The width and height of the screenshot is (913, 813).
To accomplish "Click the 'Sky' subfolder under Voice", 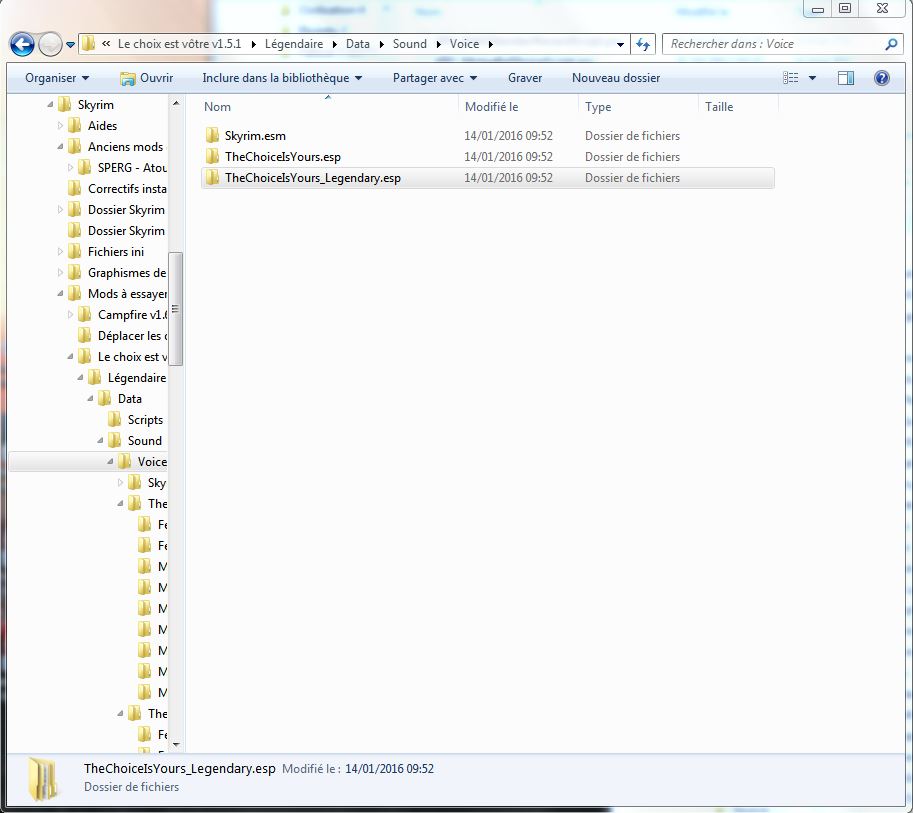I will tap(156, 483).
